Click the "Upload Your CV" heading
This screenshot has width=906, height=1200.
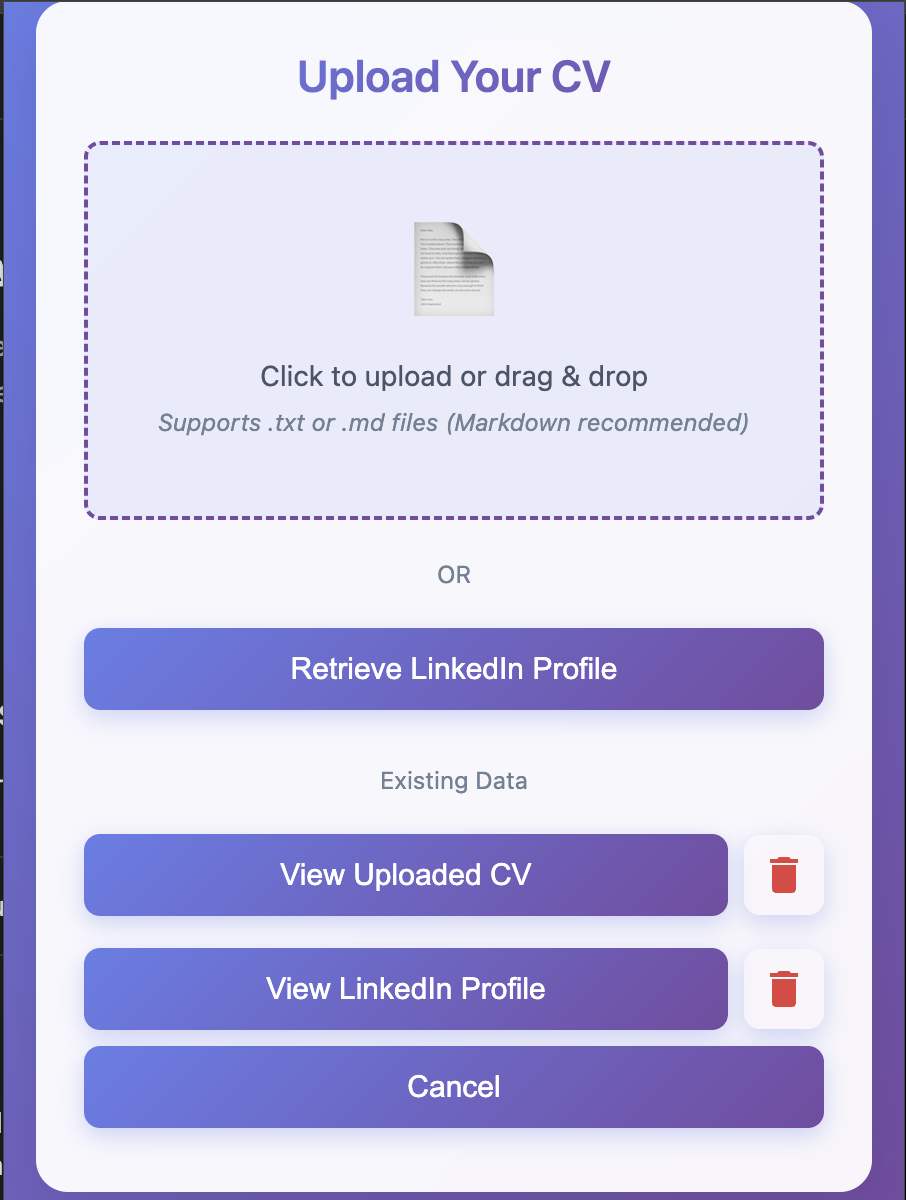tap(454, 77)
